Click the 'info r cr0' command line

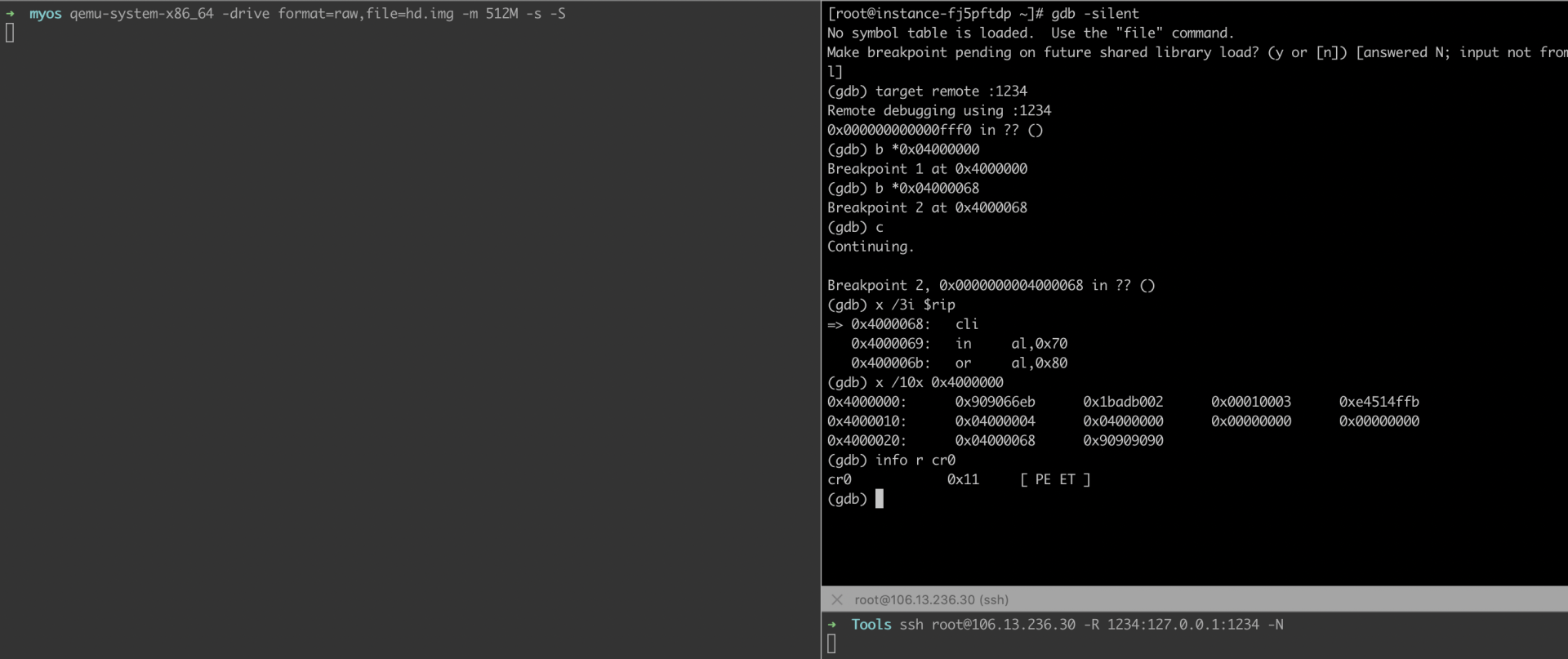[915, 461]
